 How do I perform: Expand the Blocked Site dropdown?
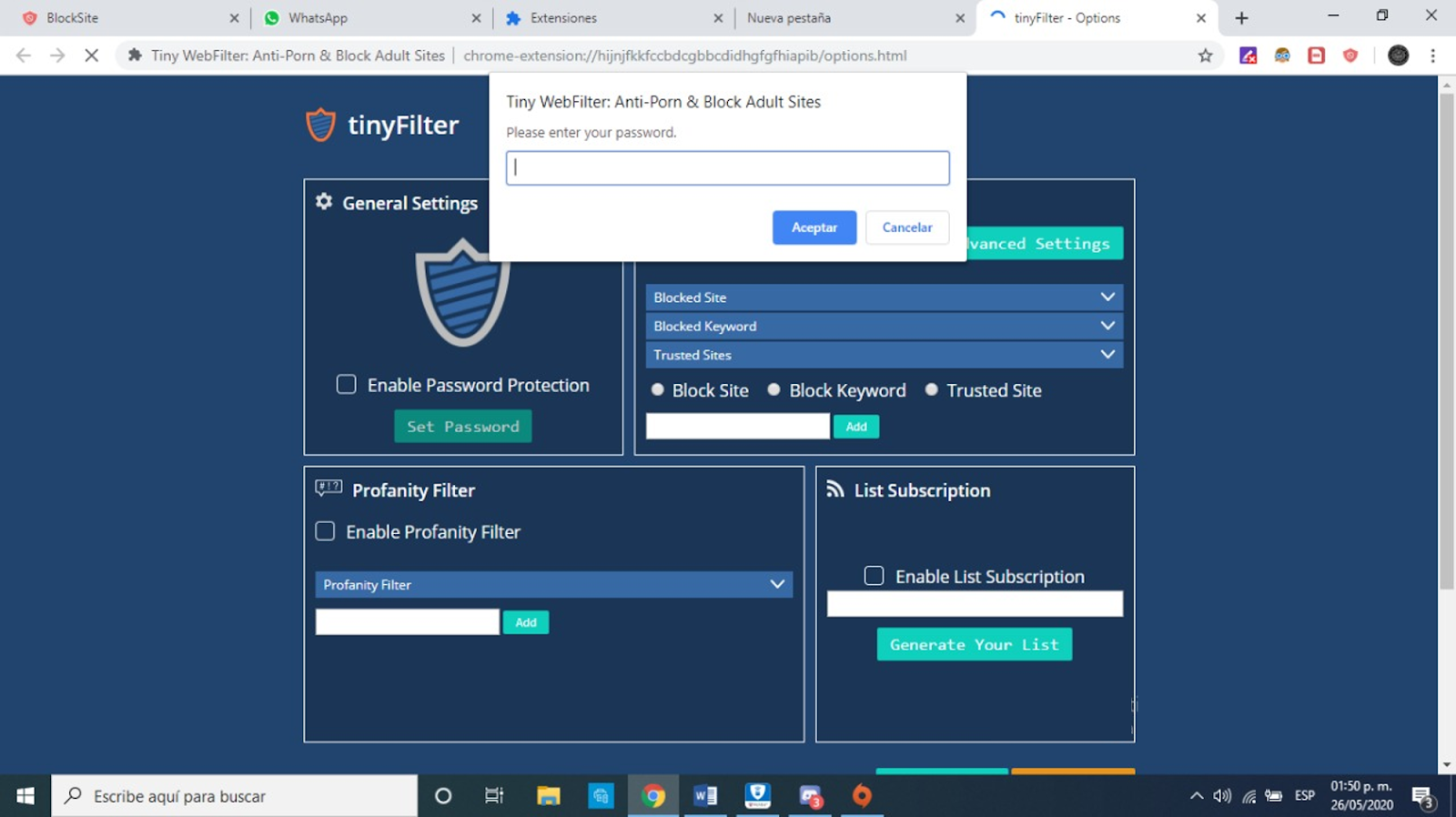884,298
